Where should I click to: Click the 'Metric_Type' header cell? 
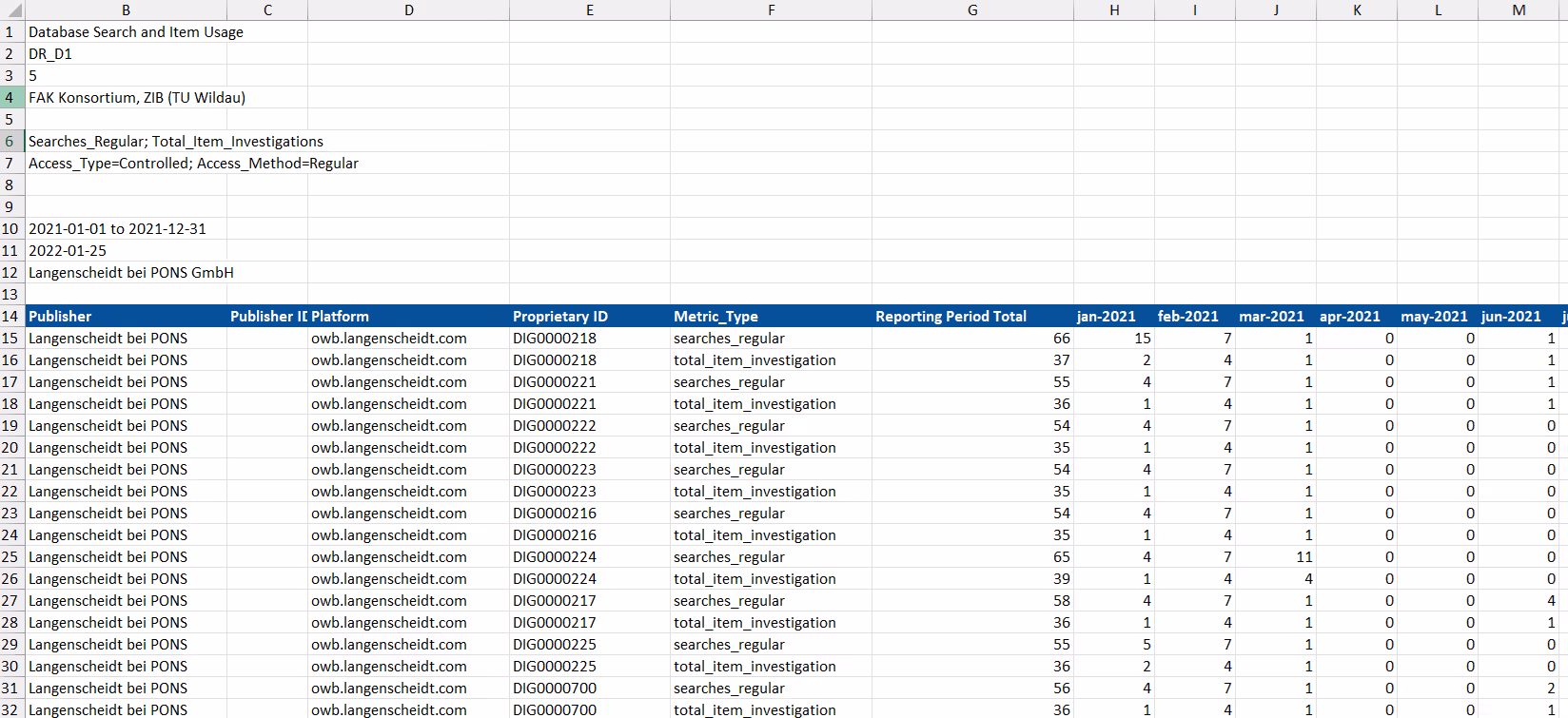pos(771,317)
